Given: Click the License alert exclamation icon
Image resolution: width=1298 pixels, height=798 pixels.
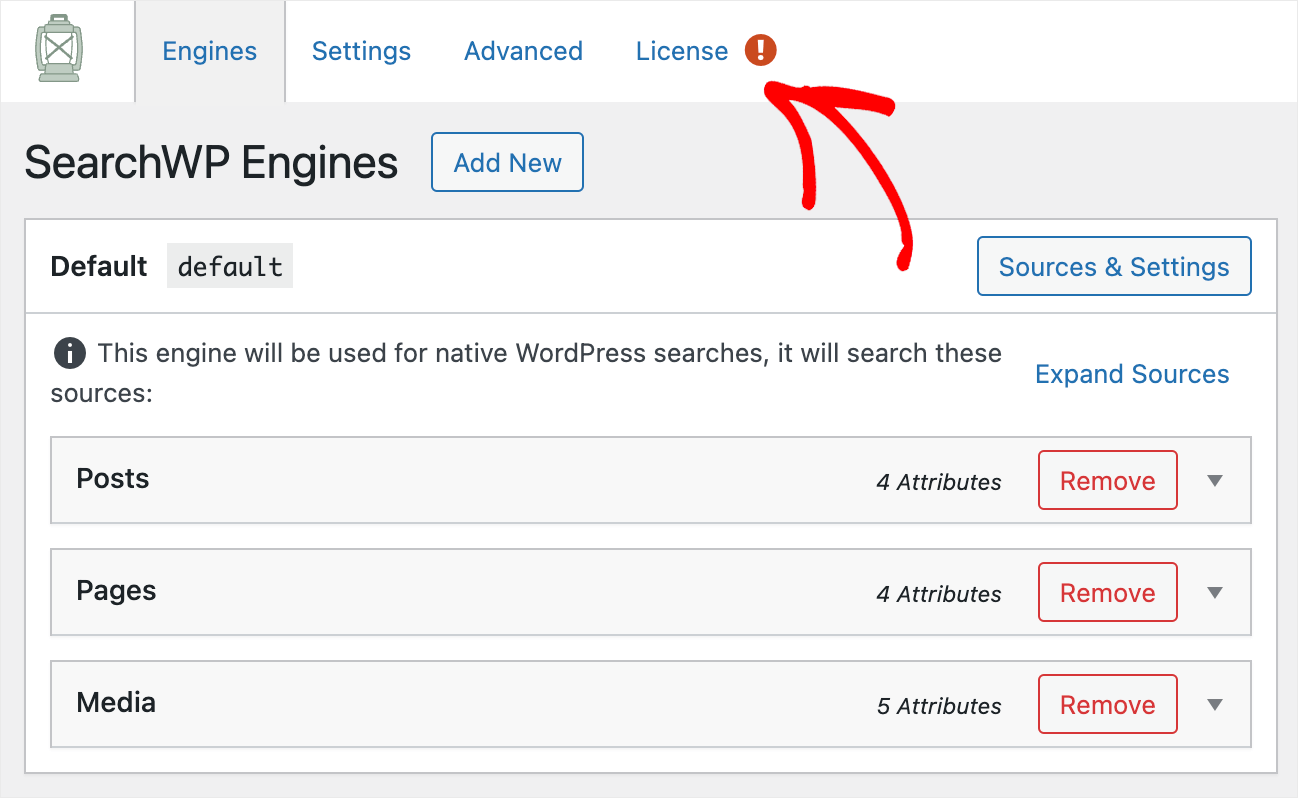Looking at the screenshot, I should pyautogui.click(x=761, y=50).
